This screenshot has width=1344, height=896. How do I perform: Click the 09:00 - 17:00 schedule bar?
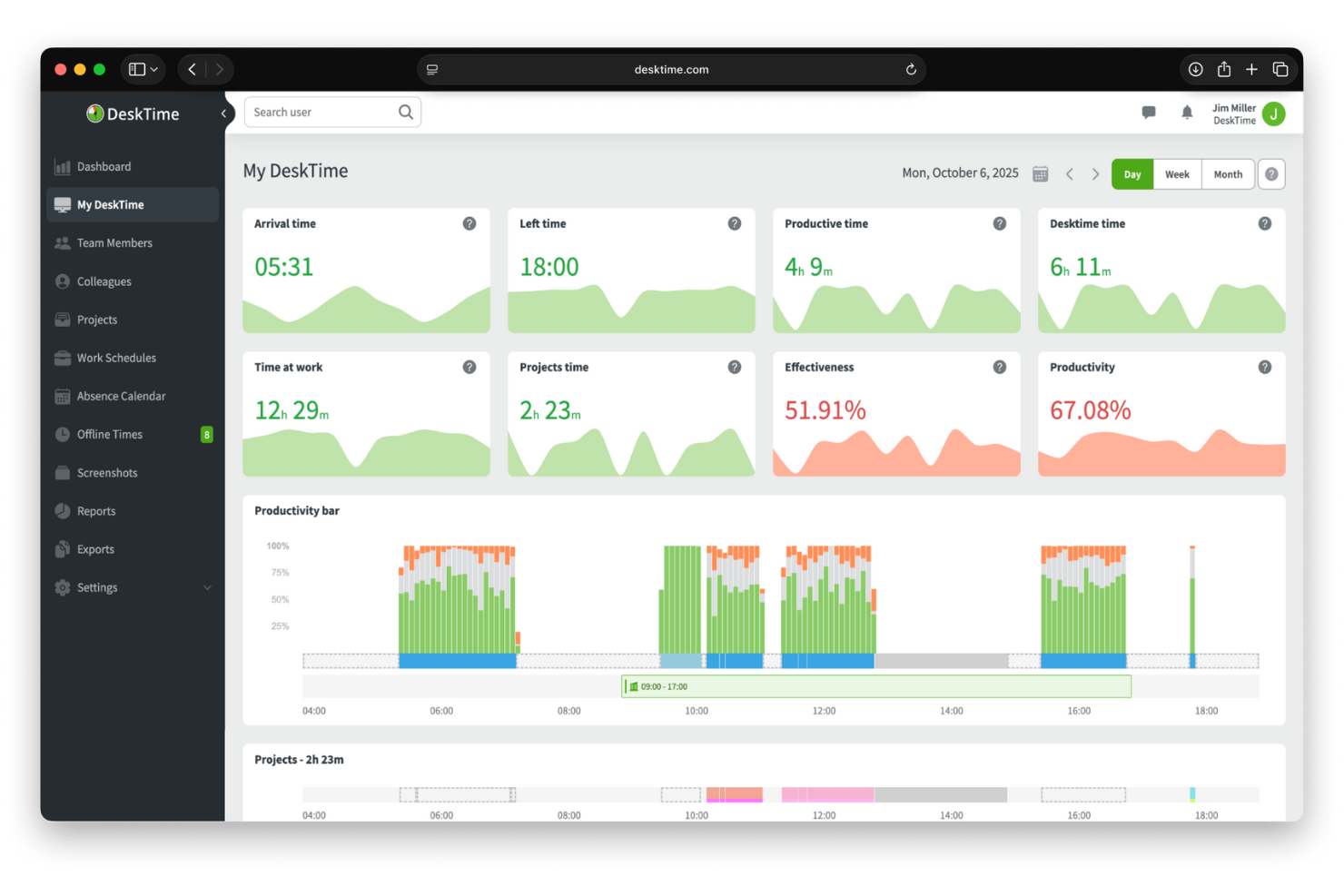click(876, 686)
